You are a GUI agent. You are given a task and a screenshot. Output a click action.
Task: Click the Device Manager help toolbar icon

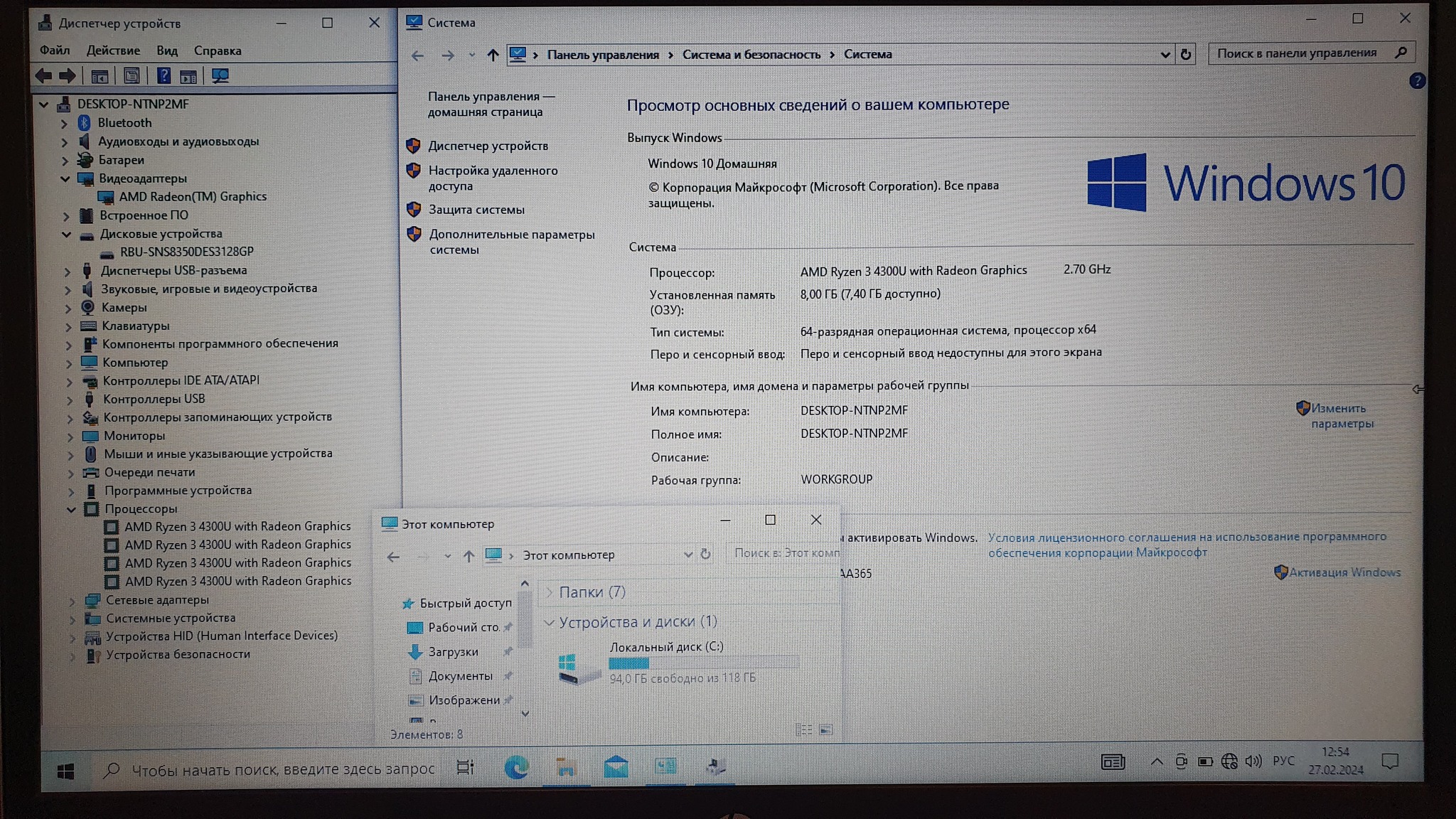pyautogui.click(x=164, y=76)
